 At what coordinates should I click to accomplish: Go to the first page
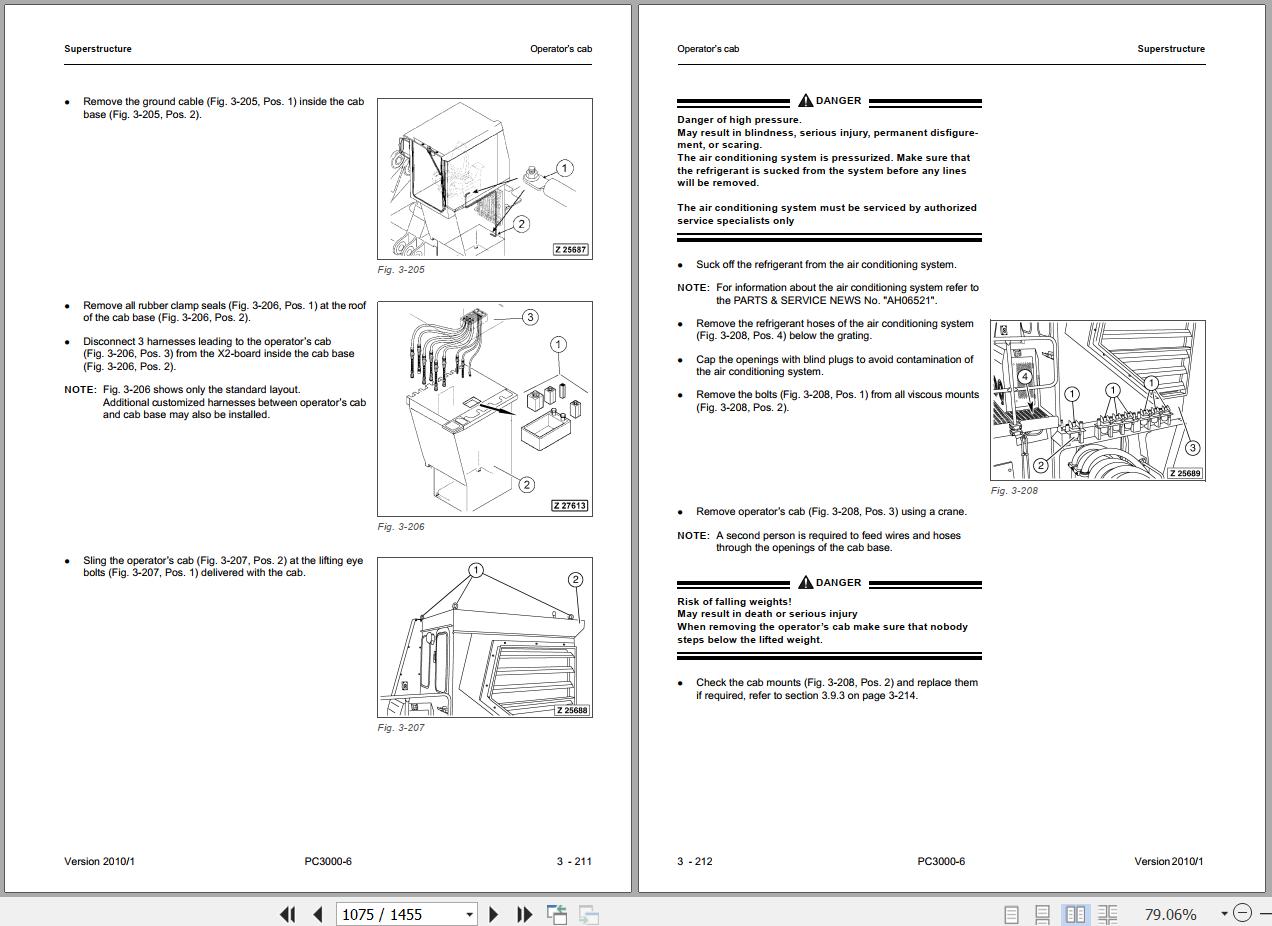coord(287,914)
